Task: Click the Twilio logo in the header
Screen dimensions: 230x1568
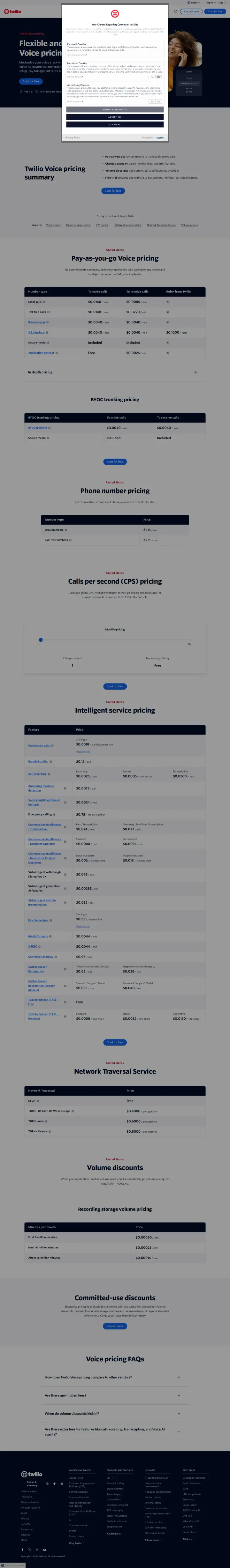Action: (12, 11)
